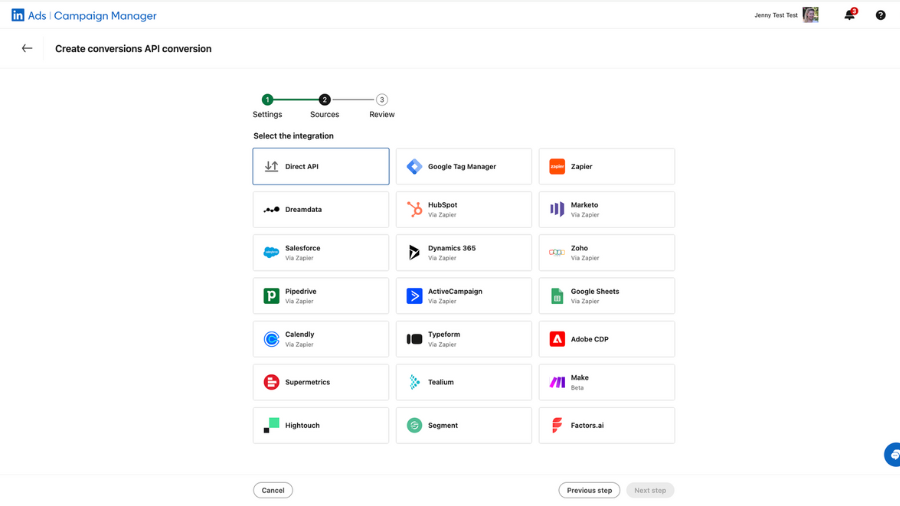Select the Marketo label
The width and height of the screenshot is (900, 506).
584,205
